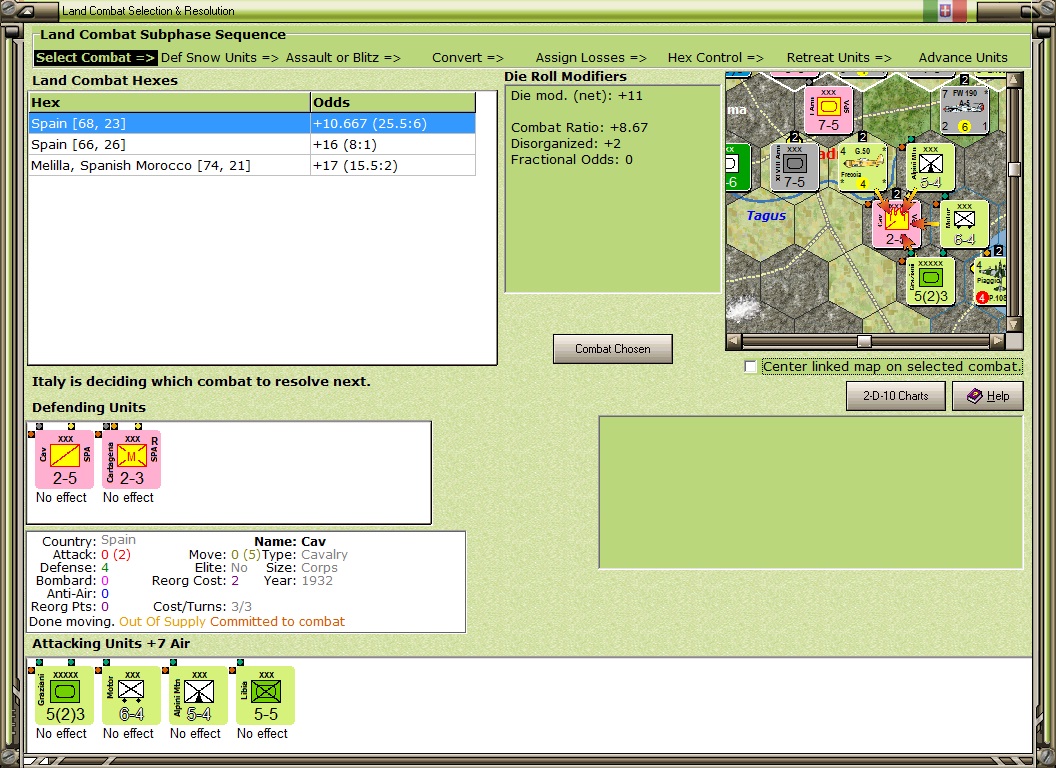Image resolution: width=1056 pixels, height=768 pixels.
Task: Select the Cartagena 2-3 militia defender counter
Action: [x=132, y=459]
